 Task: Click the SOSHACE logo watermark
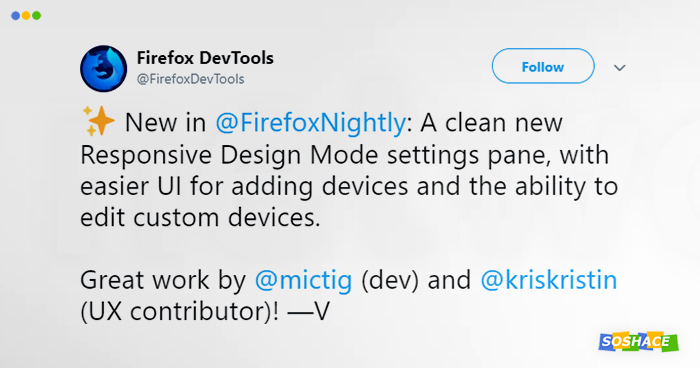(638, 342)
